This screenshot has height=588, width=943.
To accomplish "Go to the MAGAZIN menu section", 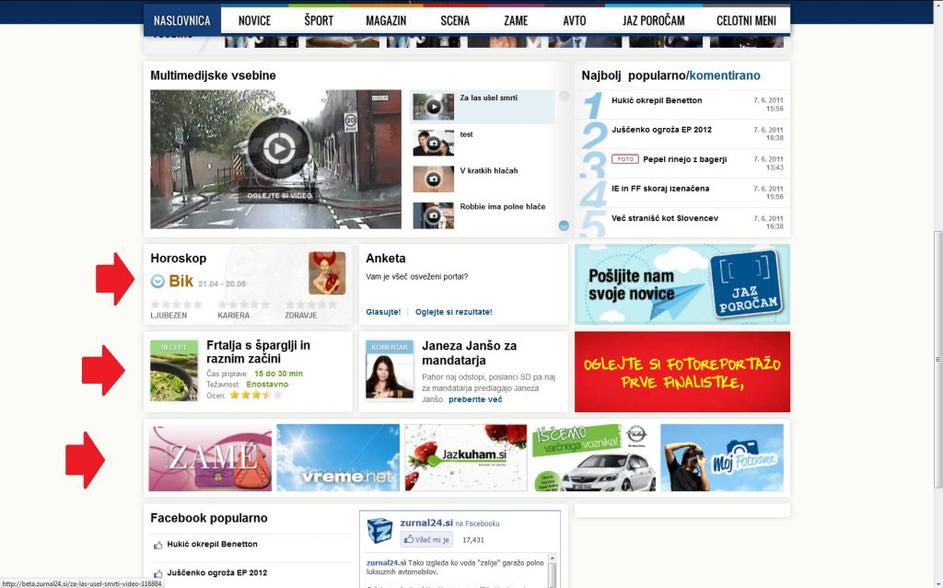I will [x=386, y=20].
